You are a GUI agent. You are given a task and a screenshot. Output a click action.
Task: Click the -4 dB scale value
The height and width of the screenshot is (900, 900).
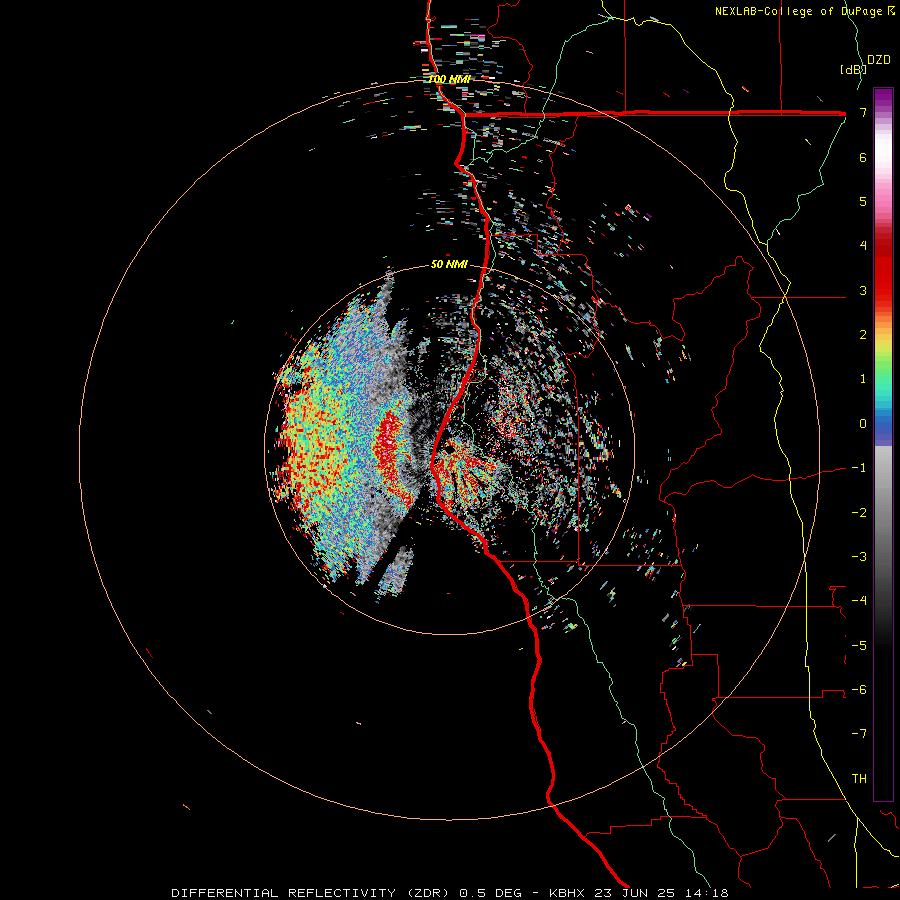(859, 601)
